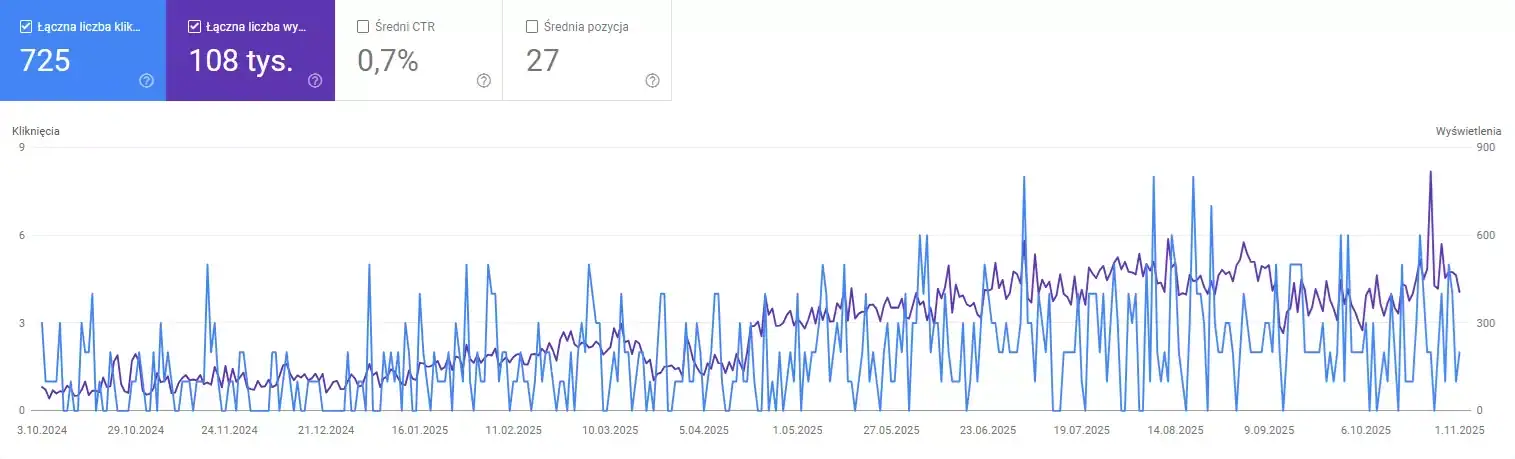The height and width of the screenshot is (459, 1515).
Task: Pick the 23.06.2025 date on the axis
Action: (987, 430)
